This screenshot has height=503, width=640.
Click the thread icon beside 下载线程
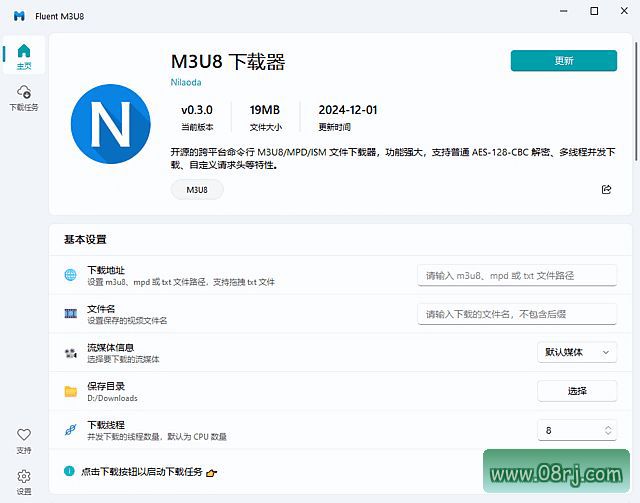[71, 430]
